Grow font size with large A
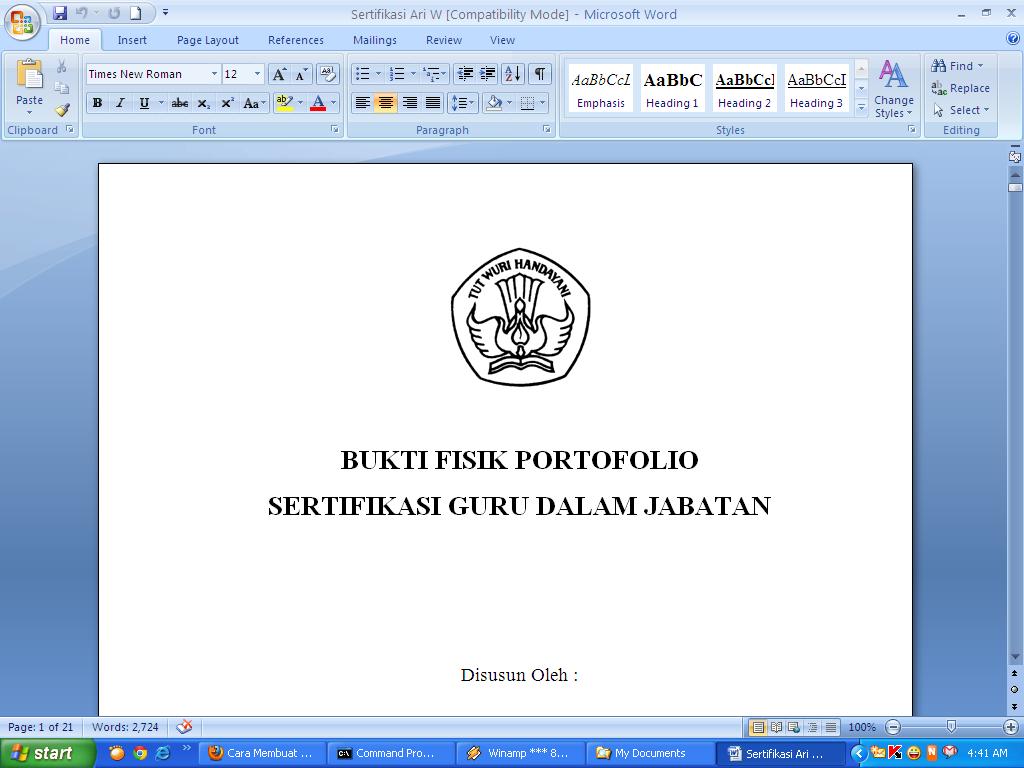The image size is (1024, 768). (x=279, y=74)
